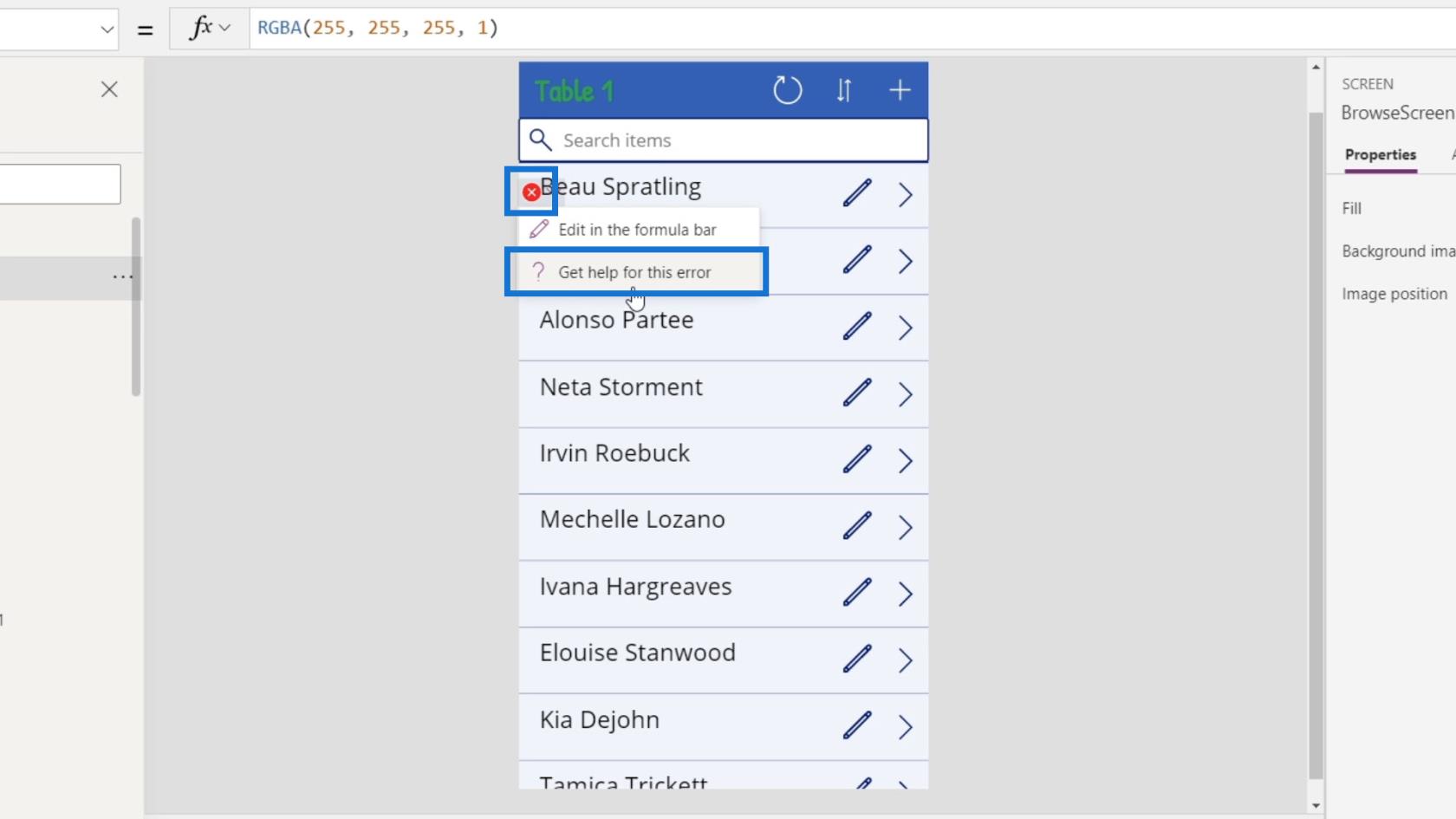1456x819 pixels.
Task: Expand the property selector dropdown
Action: [x=107, y=29]
